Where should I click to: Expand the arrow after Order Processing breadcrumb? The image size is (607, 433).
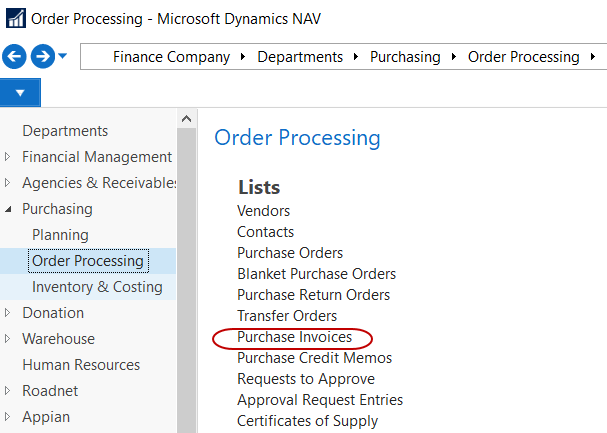tap(593, 57)
